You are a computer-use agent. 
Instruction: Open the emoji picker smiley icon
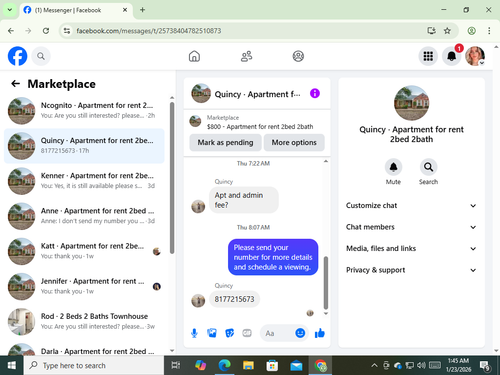pos(300,333)
